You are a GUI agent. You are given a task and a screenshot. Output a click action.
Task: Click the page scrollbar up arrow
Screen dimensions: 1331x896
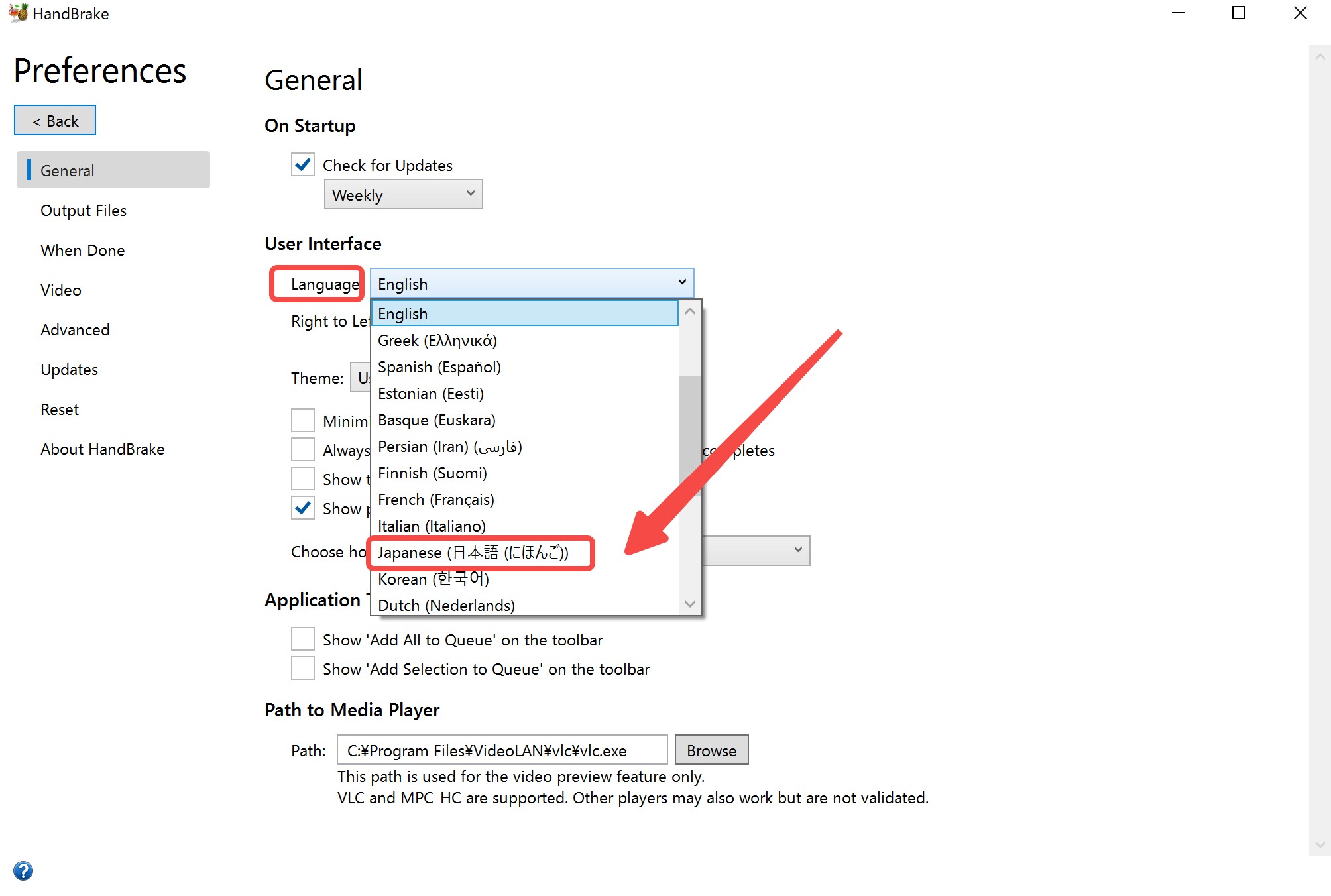coord(1320,57)
